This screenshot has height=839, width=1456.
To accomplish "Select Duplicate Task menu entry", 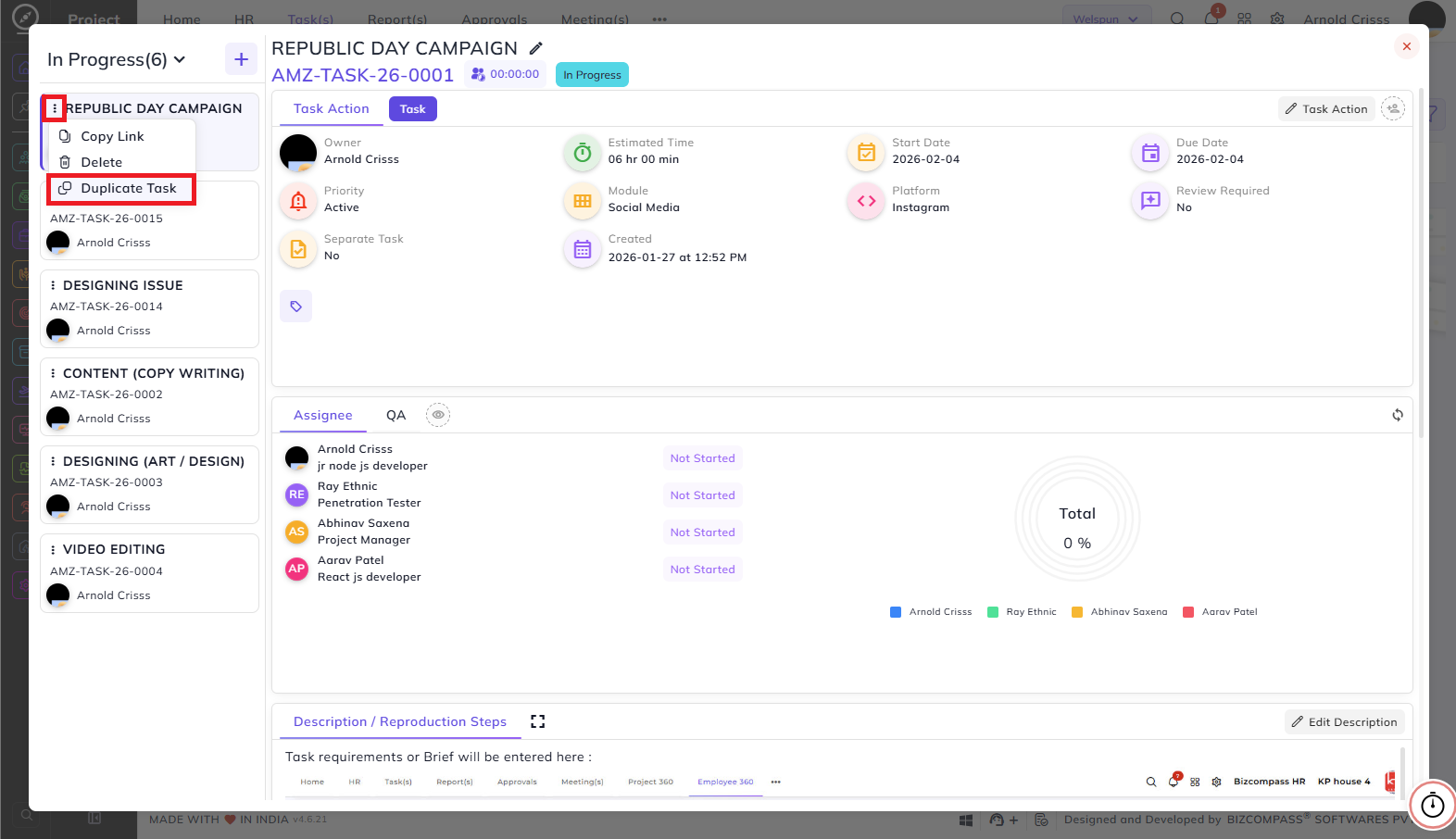I will point(121,188).
